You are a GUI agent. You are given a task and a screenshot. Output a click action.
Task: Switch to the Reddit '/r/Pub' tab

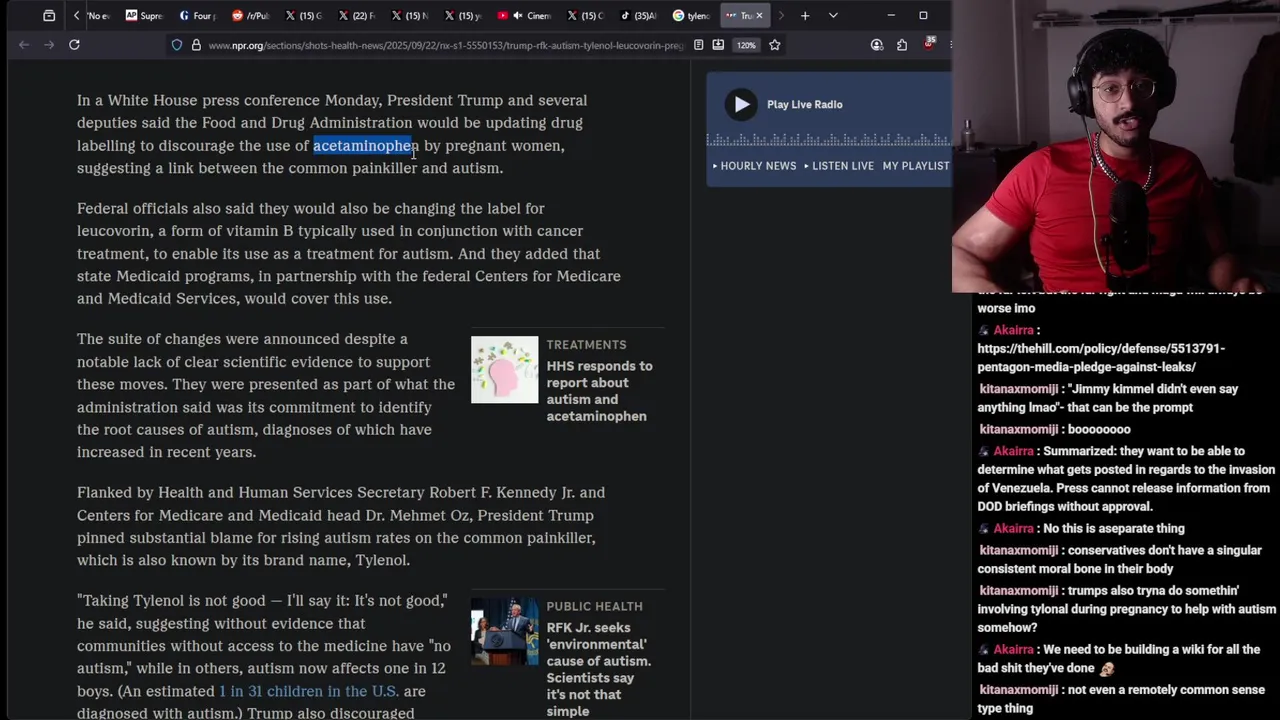pos(250,15)
